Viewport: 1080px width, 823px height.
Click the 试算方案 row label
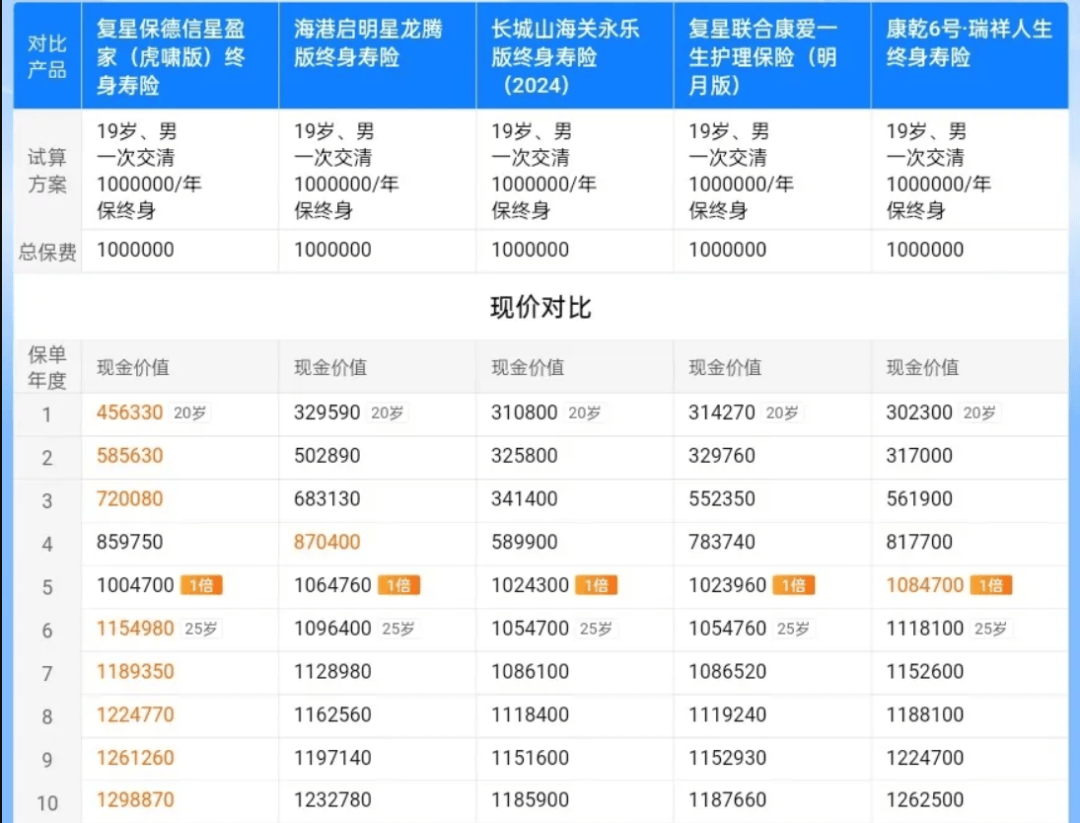pyautogui.click(x=47, y=171)
